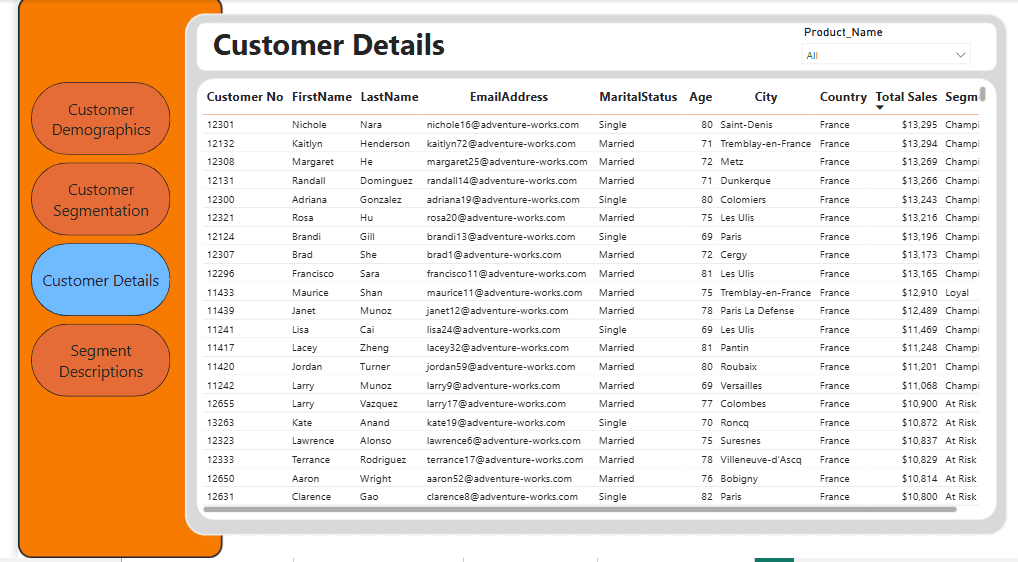Sort by City column header
The image size is (1018, 562).
(x=765, y=97)
